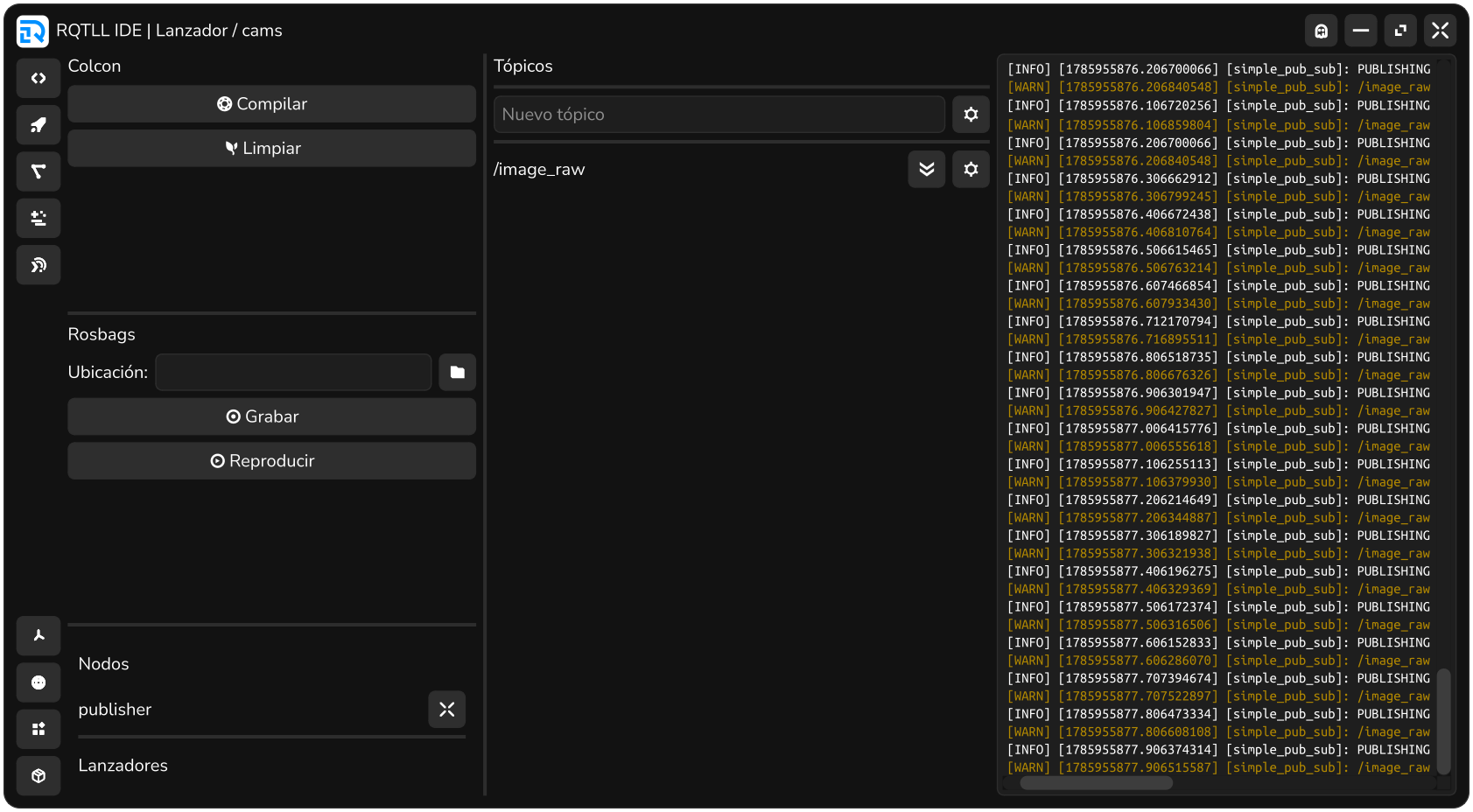Expand the /image_raw topic details
This screenshot has width=1473, height=812.
[927, 169]
